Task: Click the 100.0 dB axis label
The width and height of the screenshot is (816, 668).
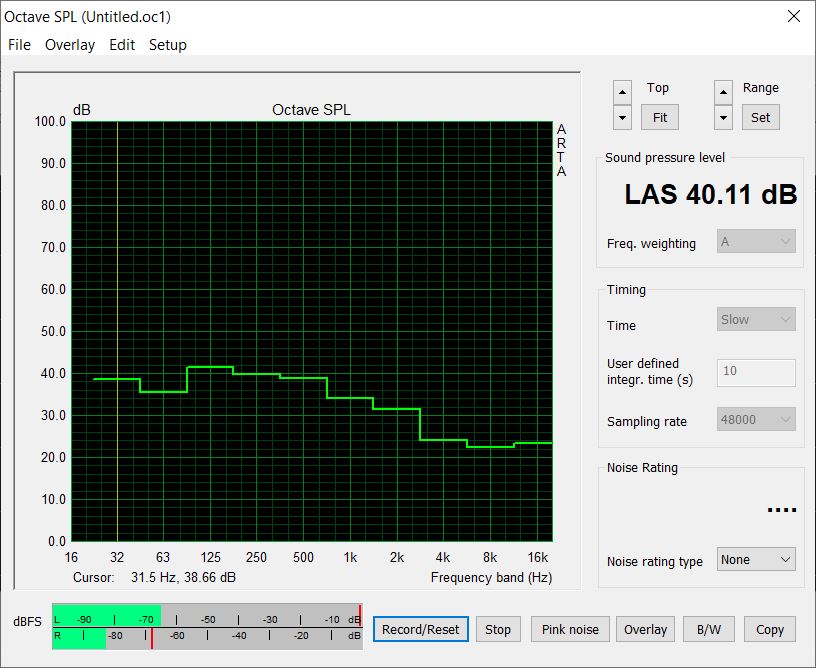Action: 50,122
